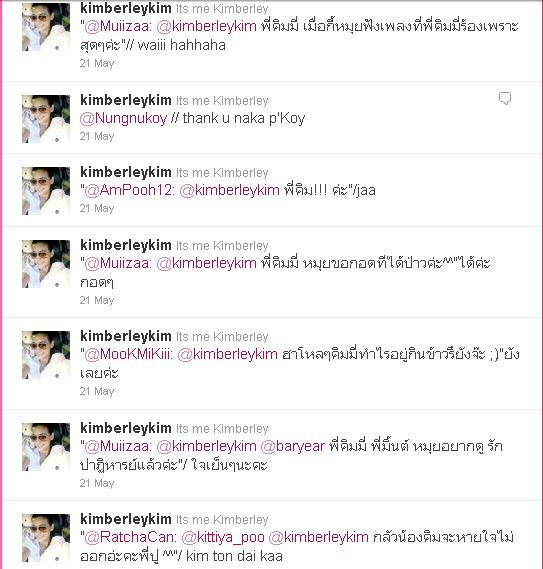Click the avatar beside the RatchaCan tweet
This screenshot has height=569, width=543.
(x=46, y=538)
